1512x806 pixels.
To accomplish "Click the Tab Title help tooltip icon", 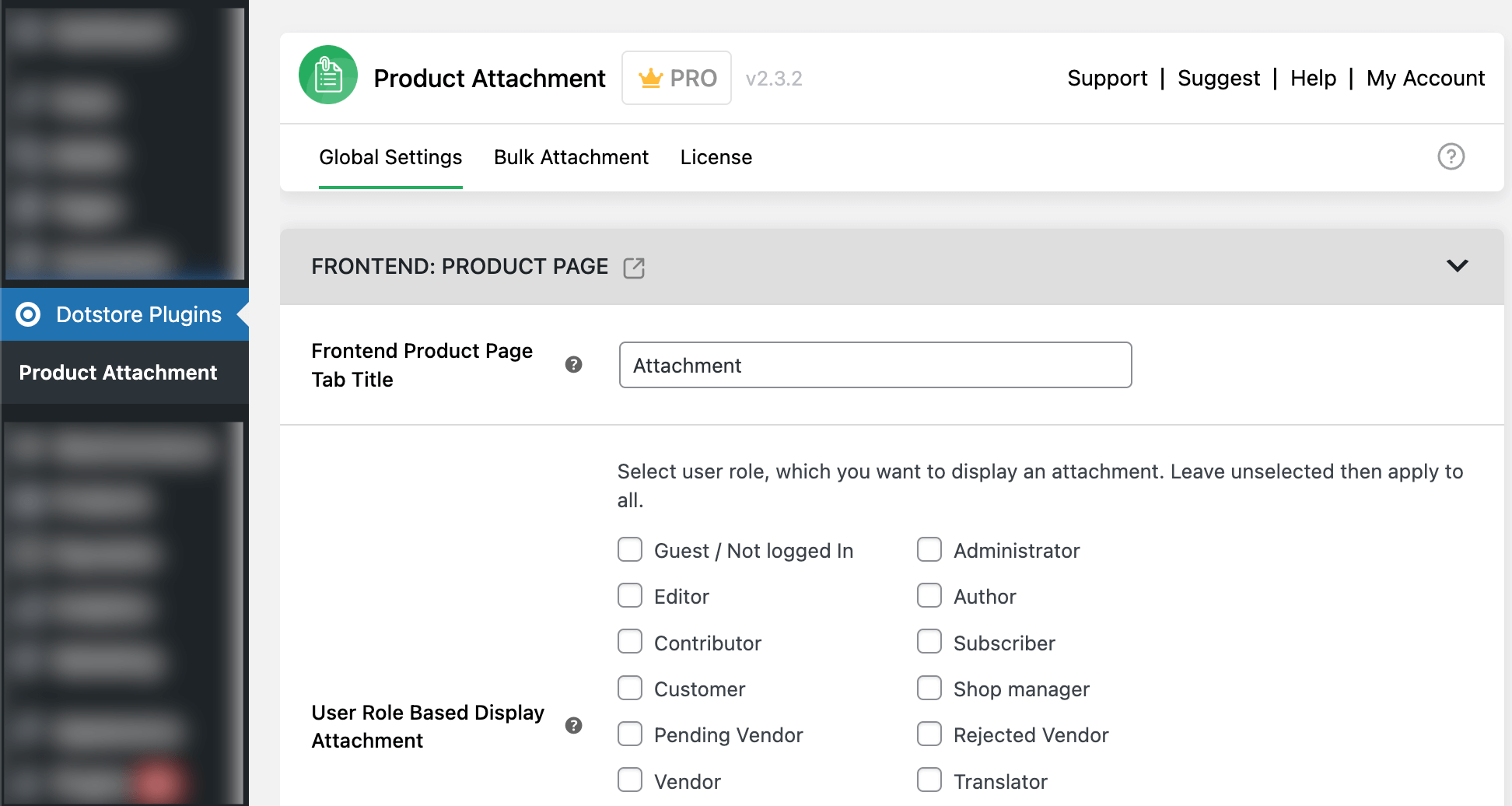I will (x=574, y=364).
